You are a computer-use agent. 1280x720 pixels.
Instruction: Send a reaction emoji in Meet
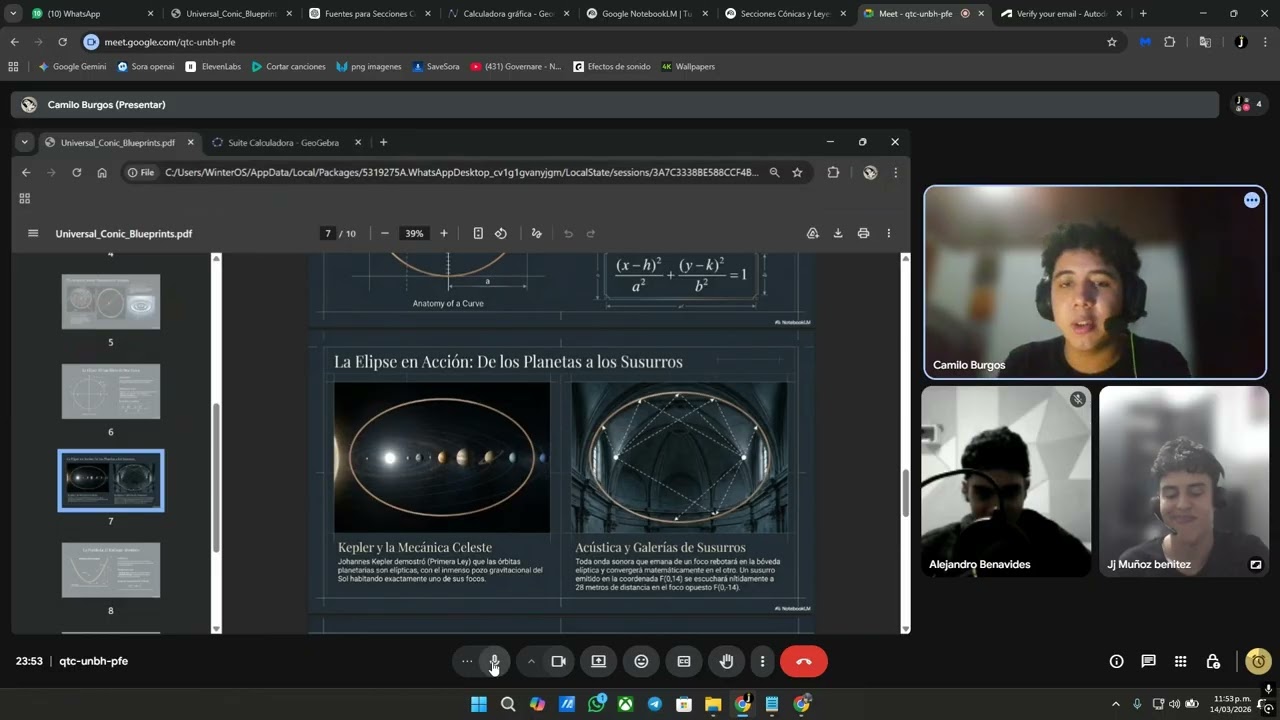pos(641,661)
